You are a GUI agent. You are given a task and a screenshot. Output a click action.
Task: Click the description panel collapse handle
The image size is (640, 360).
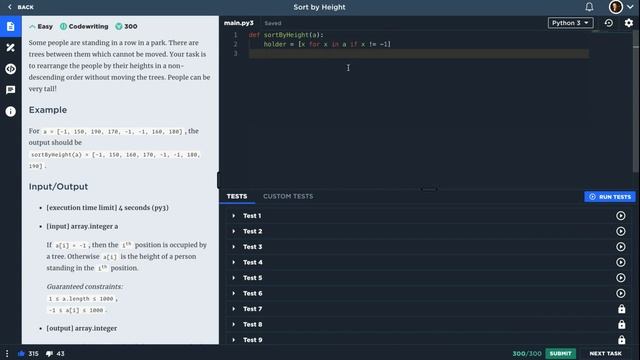pos(219,180)
